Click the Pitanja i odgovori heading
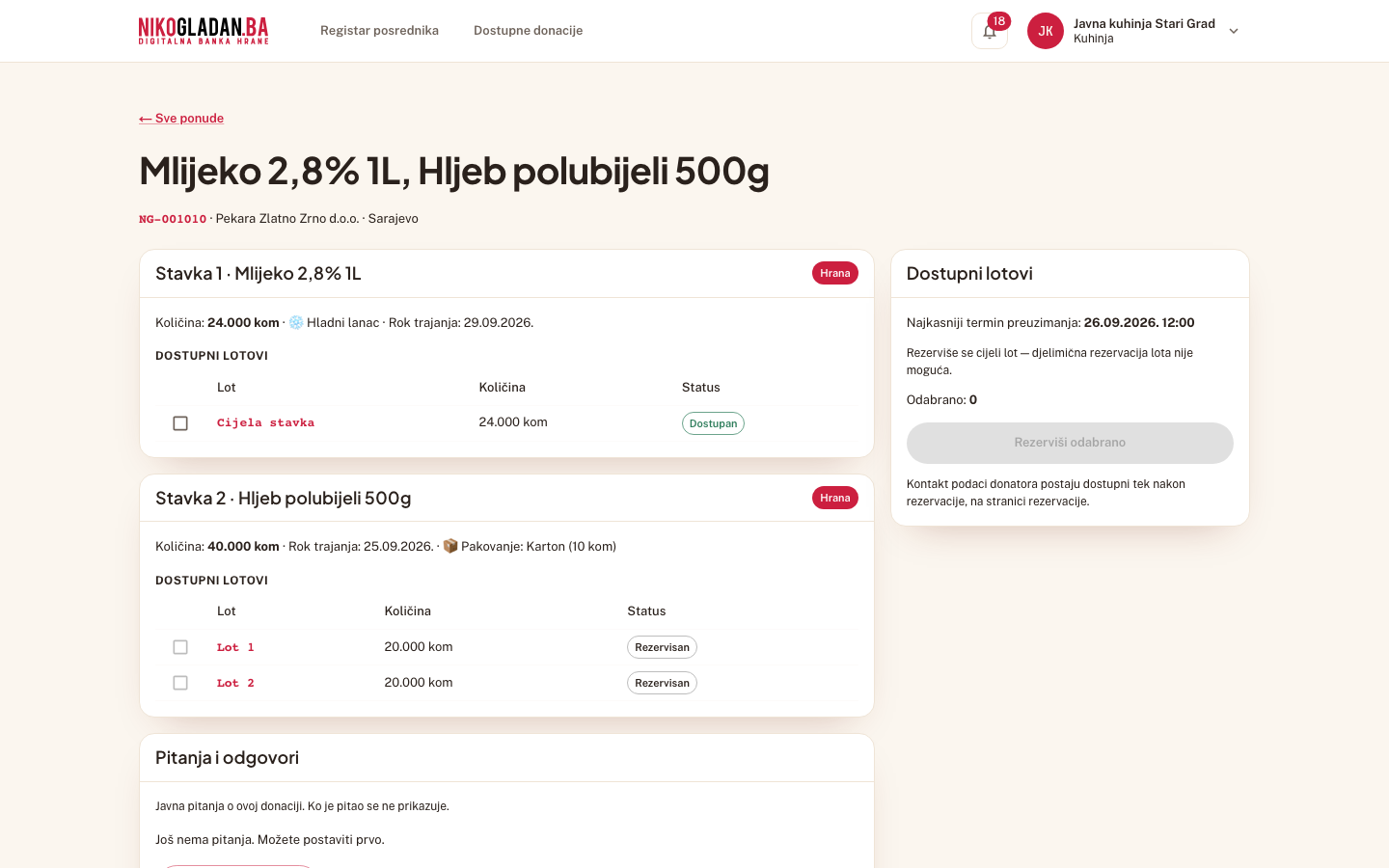 [x=227, y=758]
